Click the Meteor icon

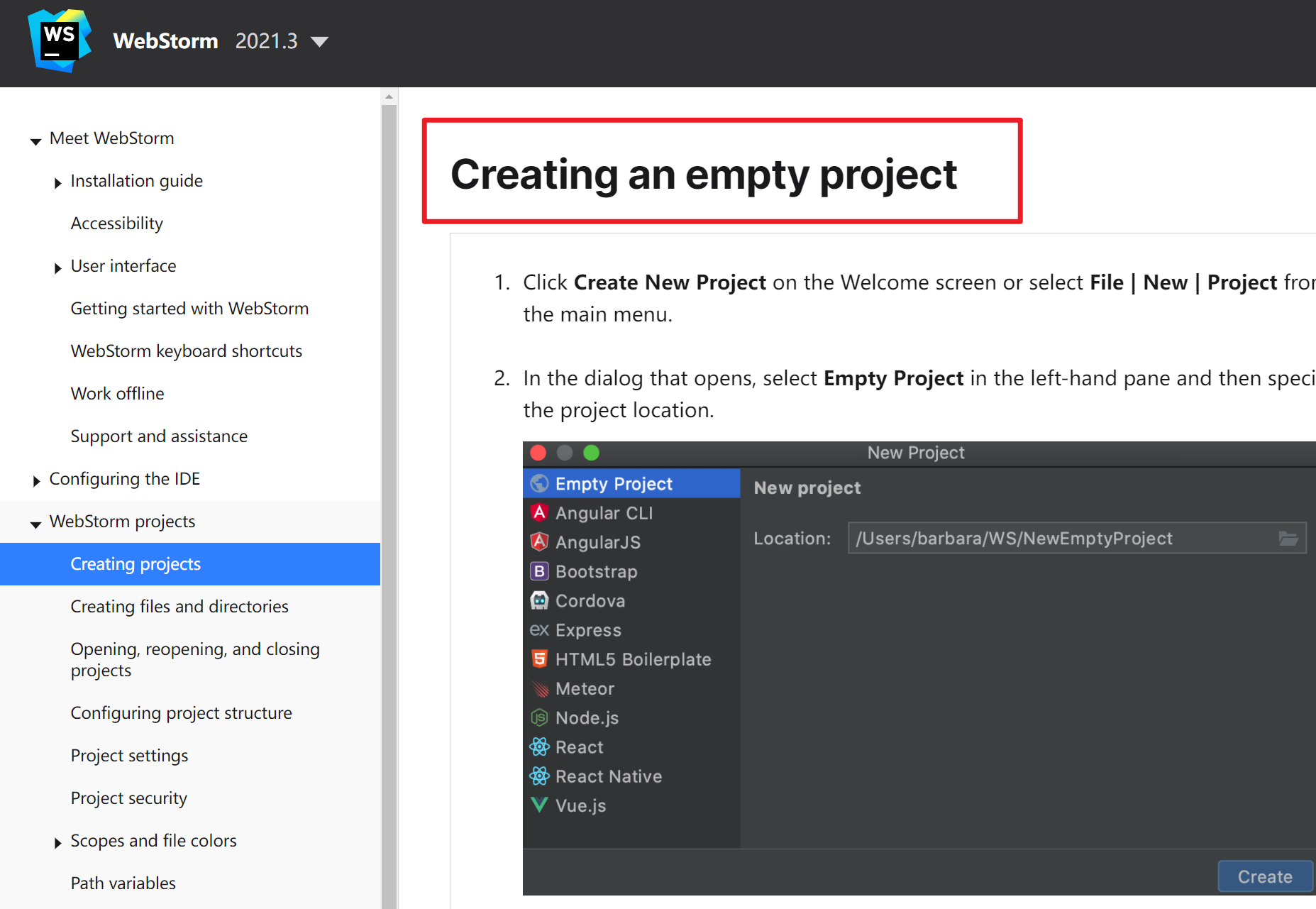pyautogui.click(x=540, y=688)
